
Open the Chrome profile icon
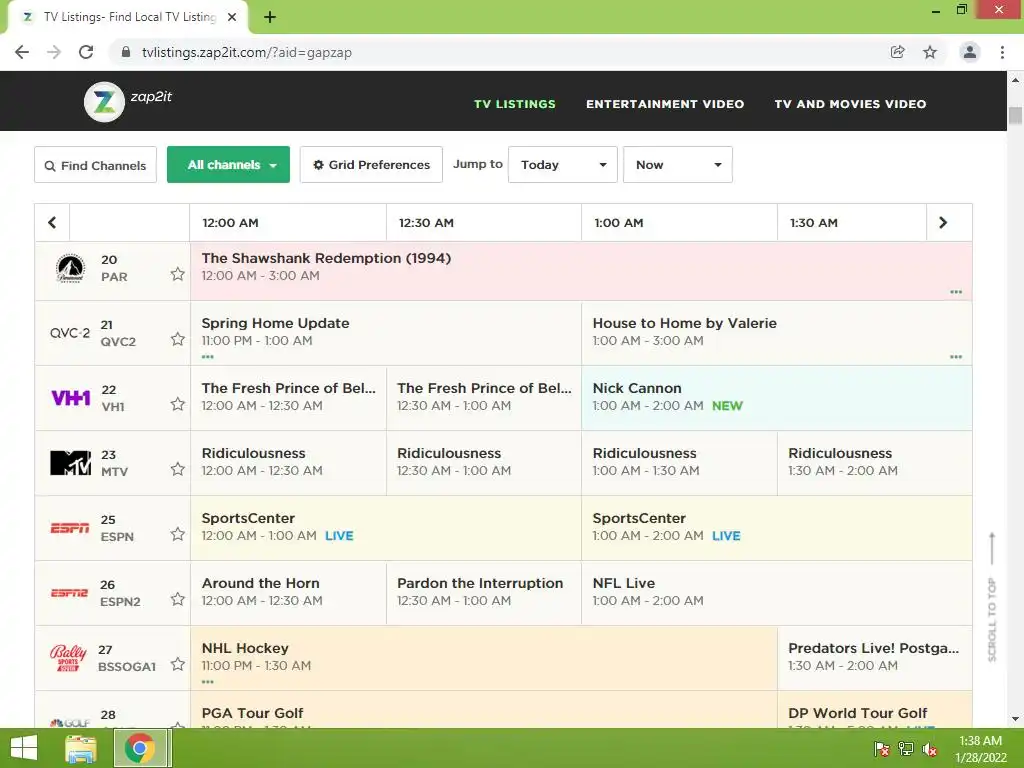[970, 52]
